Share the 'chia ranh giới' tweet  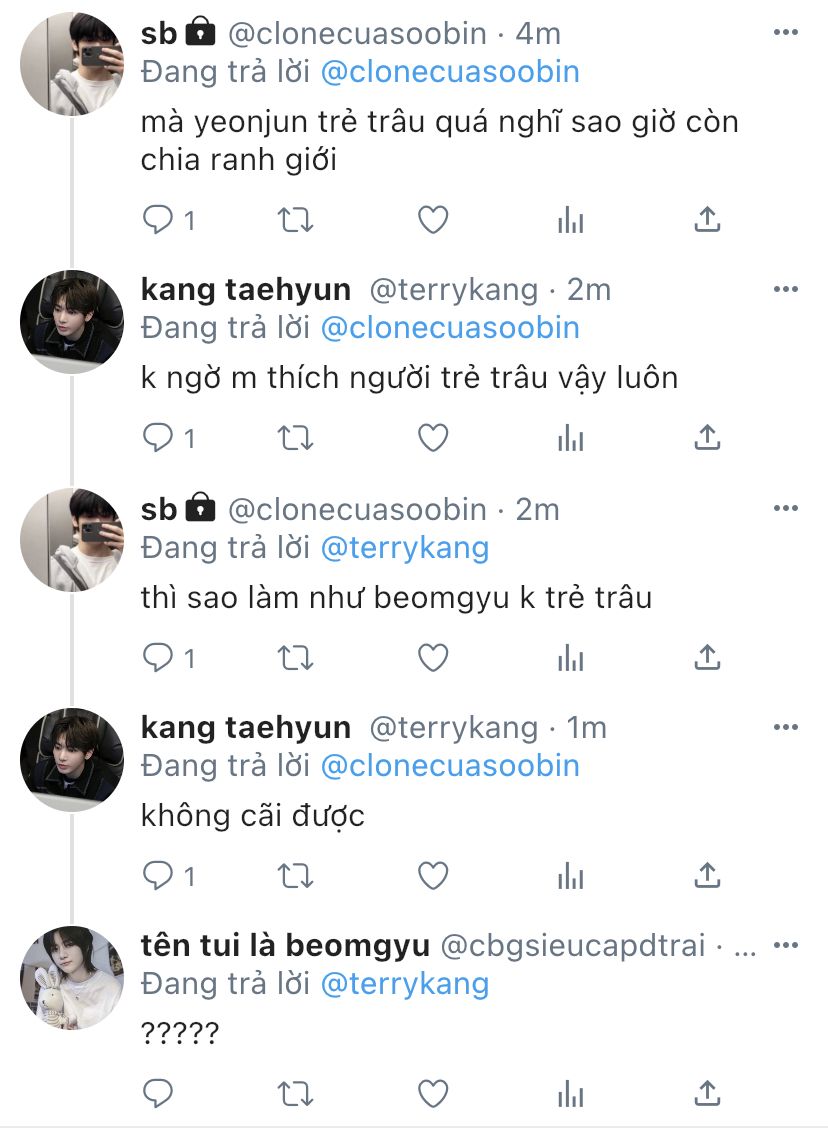click(707, 220)
